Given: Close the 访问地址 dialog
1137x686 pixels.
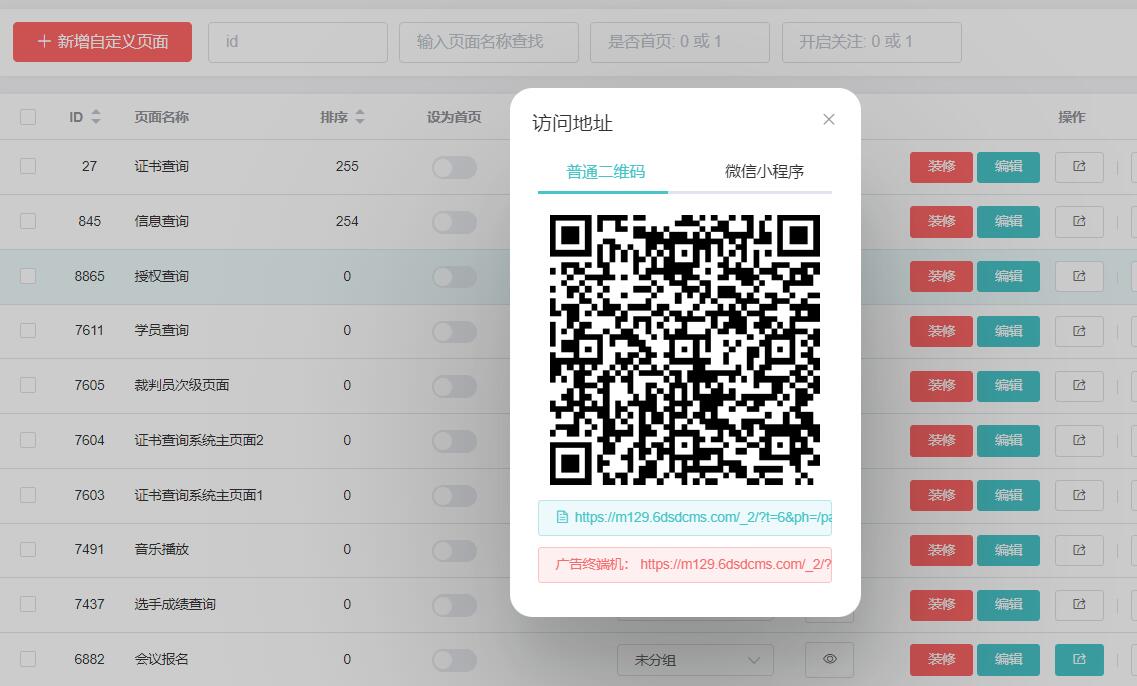Looking at the screenshot, I should click(829, 120).
